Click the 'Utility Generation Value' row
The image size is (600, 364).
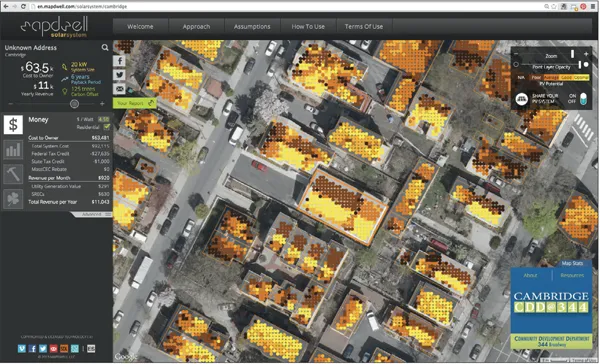point(69,186)
